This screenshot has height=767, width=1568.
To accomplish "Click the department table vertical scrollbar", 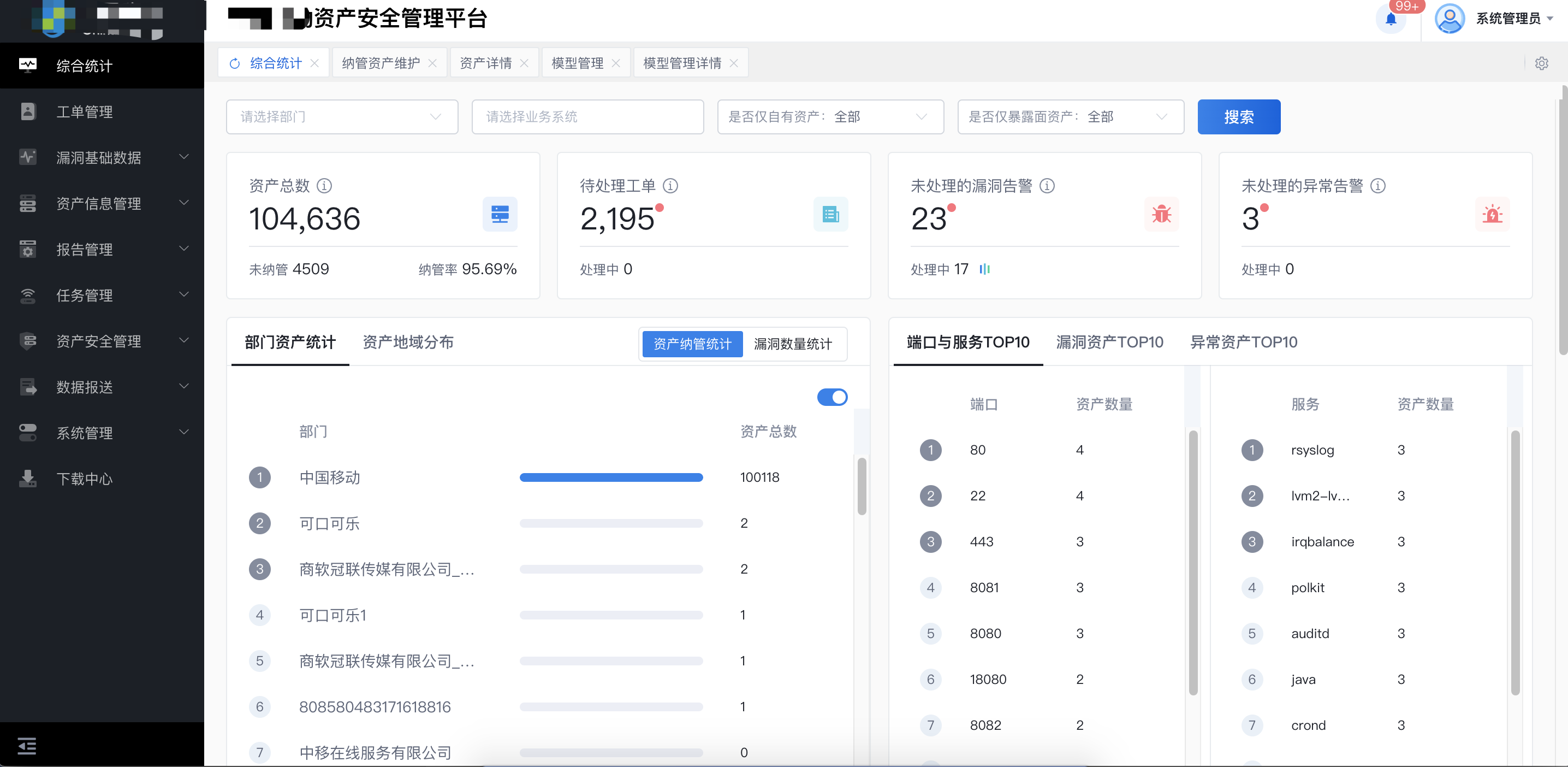I will (x=862, y=486).
